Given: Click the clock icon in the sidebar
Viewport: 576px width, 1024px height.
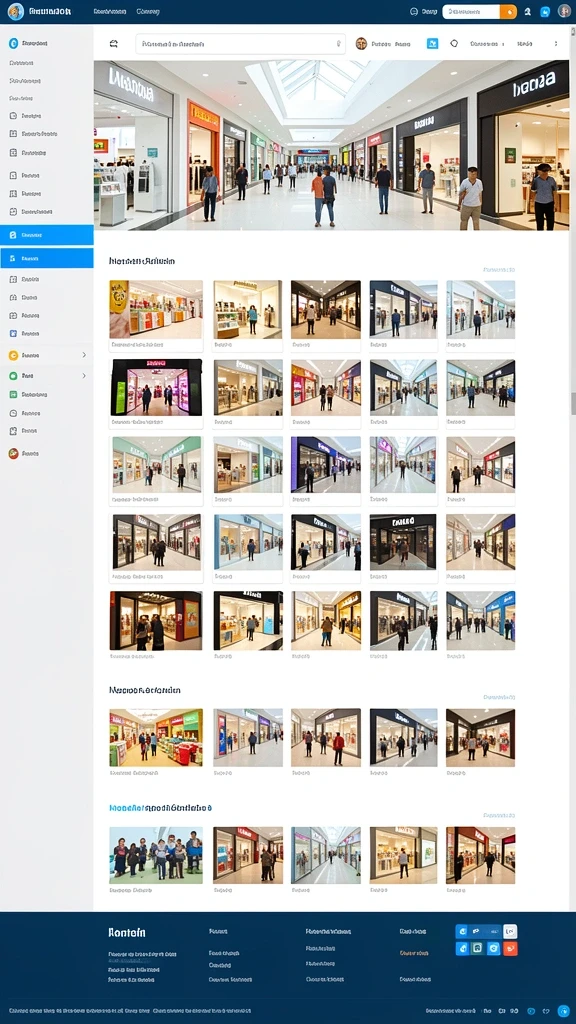Looking at the screenshot, I should pos(13,413).
